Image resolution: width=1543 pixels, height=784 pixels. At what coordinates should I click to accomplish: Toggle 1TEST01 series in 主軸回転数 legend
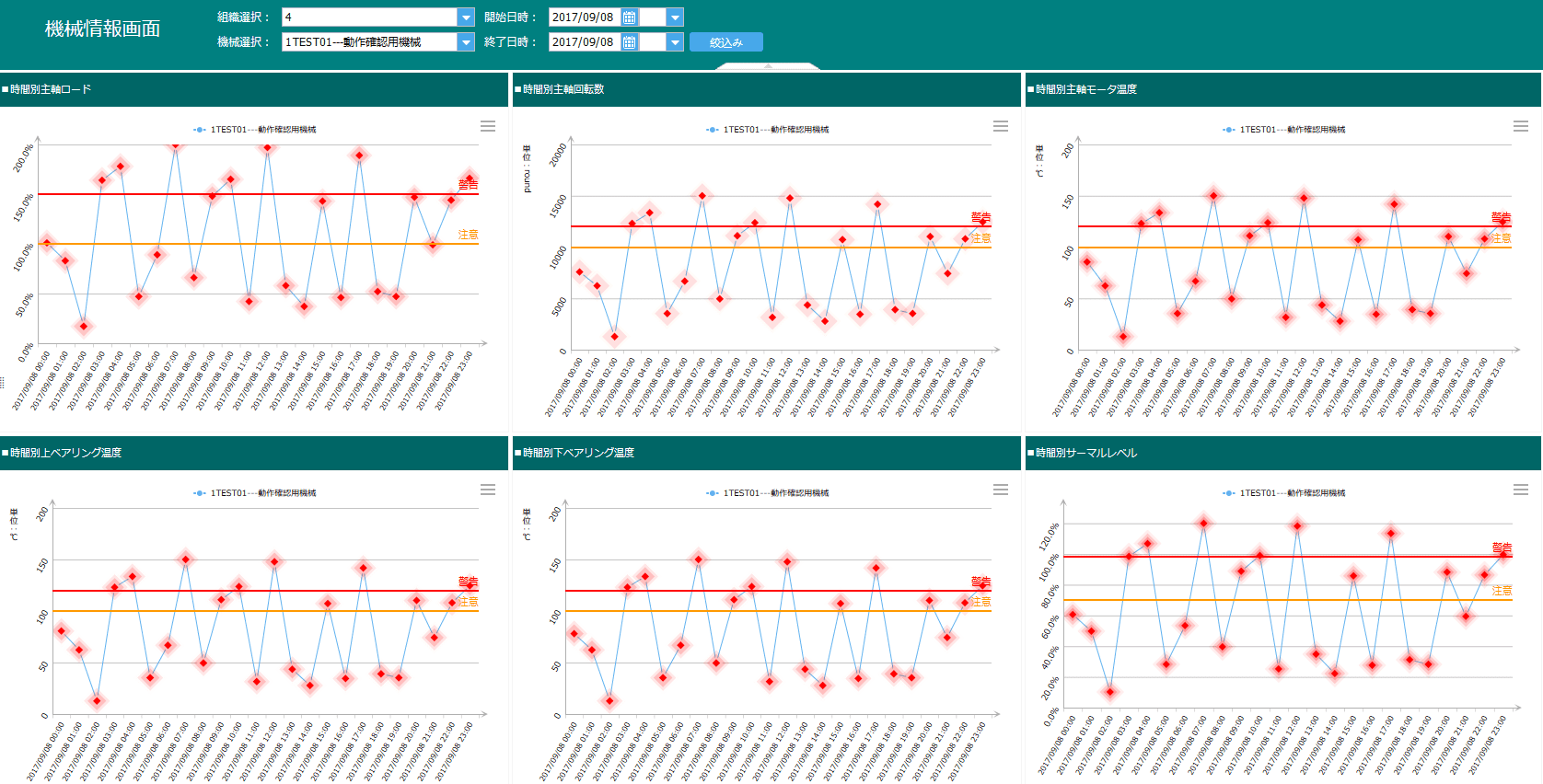768,130
